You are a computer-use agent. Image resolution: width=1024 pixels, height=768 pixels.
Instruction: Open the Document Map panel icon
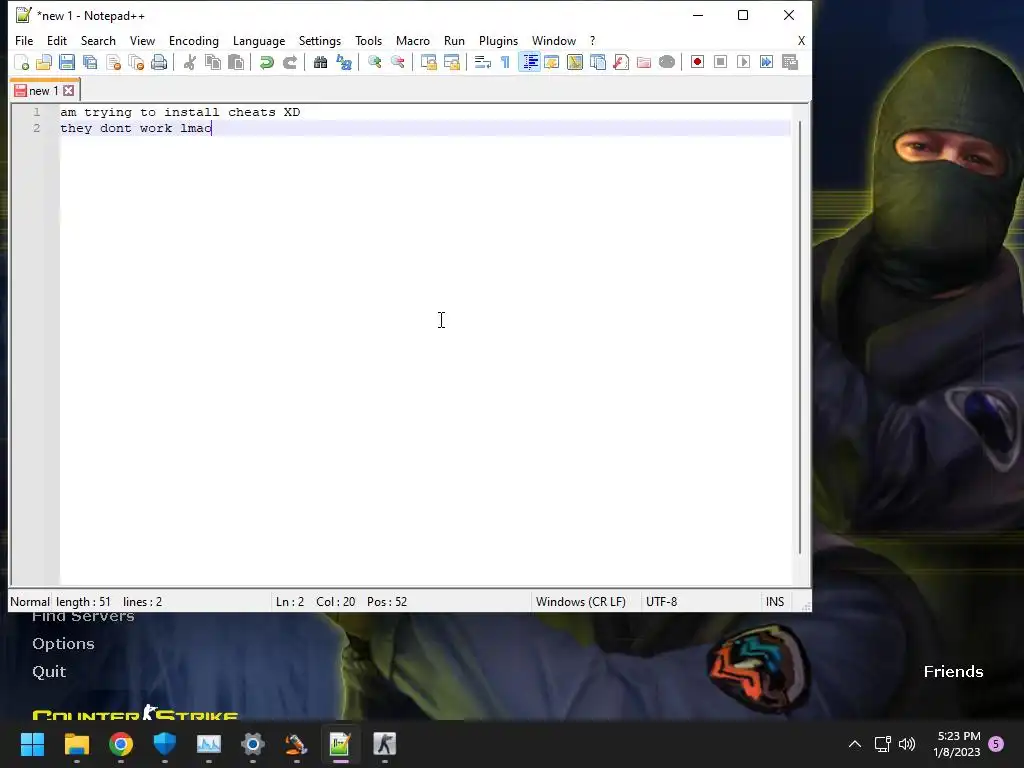point(575,62)
